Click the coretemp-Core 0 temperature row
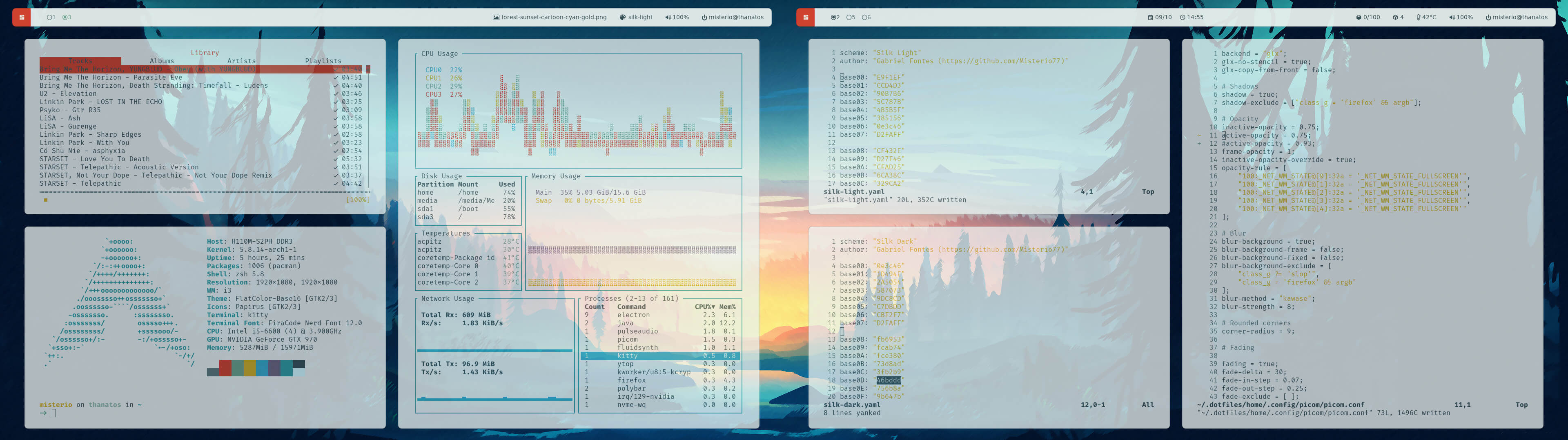1568x440 pixels. tap(468, 266)
